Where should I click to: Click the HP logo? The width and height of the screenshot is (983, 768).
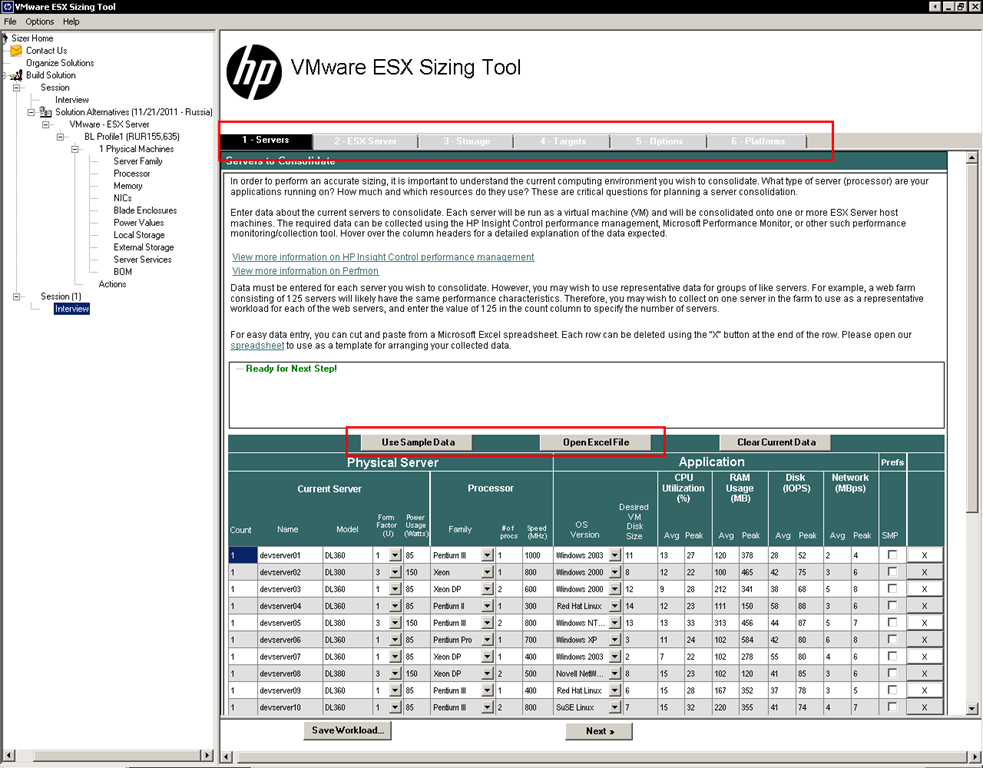tap(254, 71)
